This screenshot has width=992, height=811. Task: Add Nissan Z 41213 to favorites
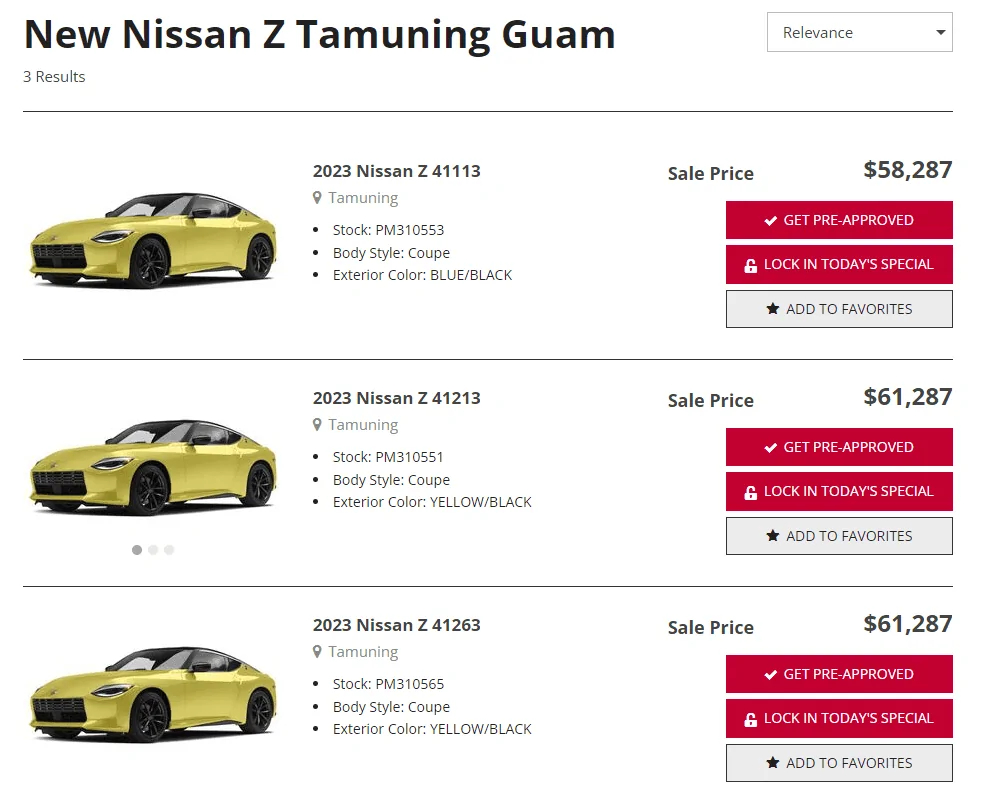click(x=839, y=536)
